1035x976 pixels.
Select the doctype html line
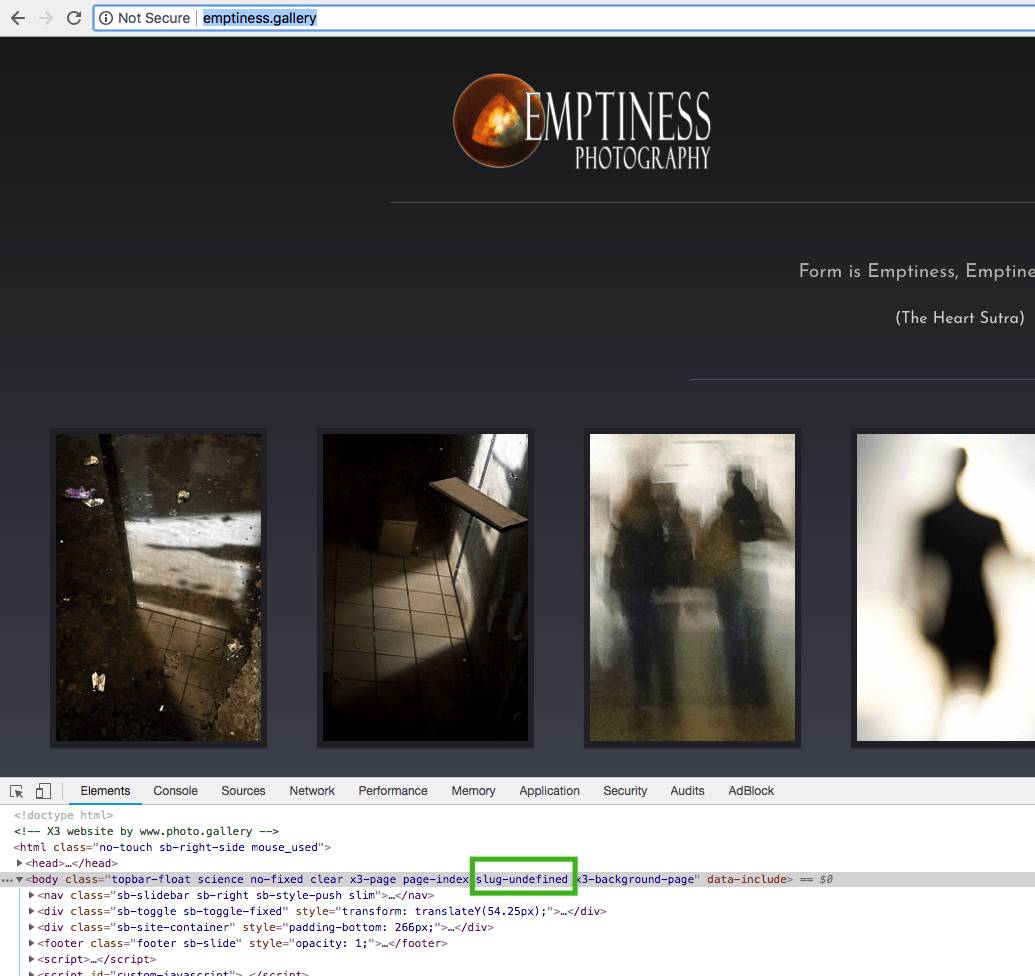(63, 815)
